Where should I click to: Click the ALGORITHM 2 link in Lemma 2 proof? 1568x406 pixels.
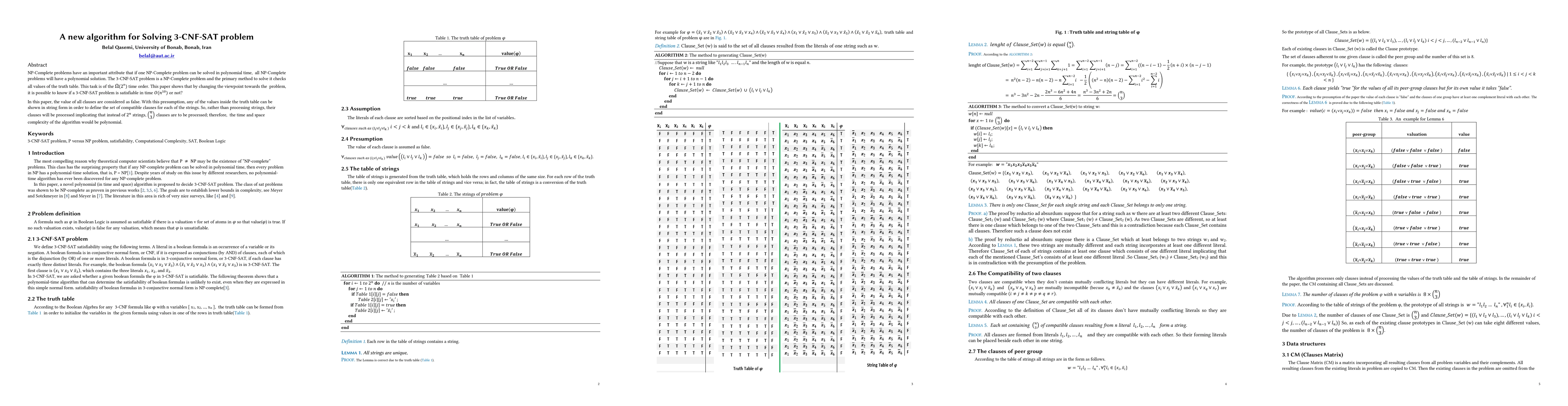pyautogui.click(x=1020, y=54)
